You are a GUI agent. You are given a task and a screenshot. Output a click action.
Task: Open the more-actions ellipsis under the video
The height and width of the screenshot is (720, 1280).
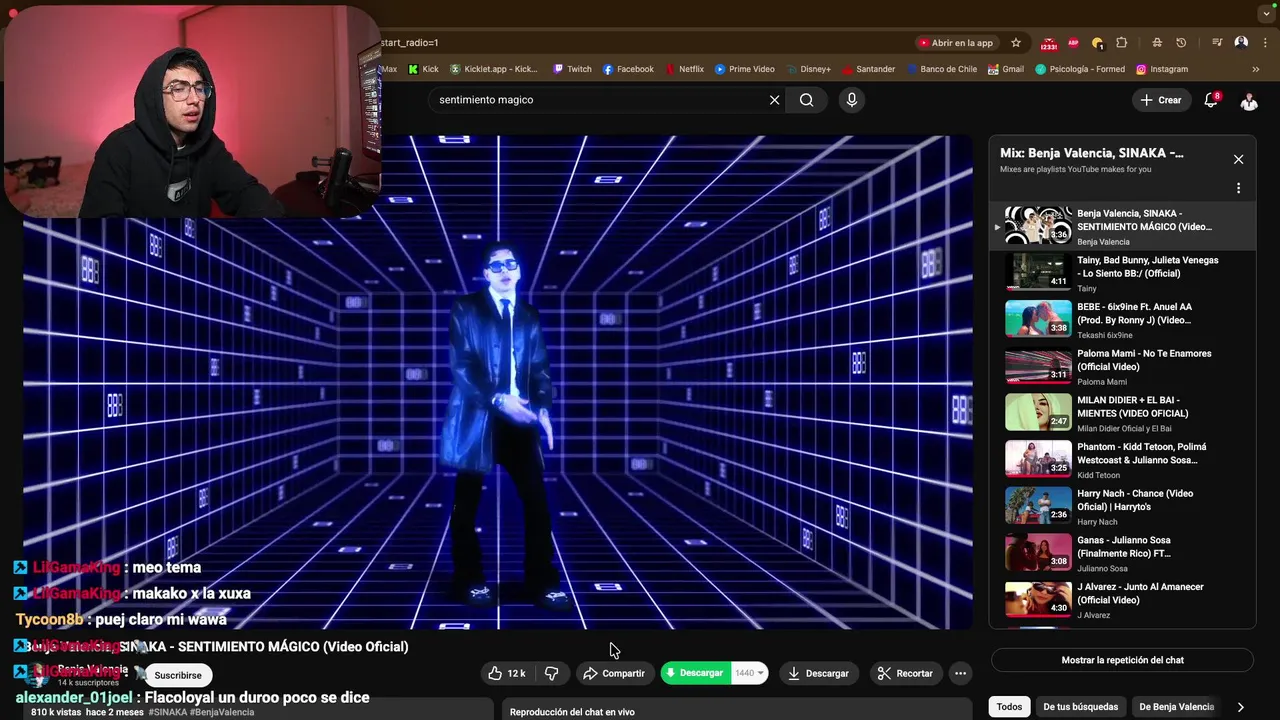coord(960,673)
